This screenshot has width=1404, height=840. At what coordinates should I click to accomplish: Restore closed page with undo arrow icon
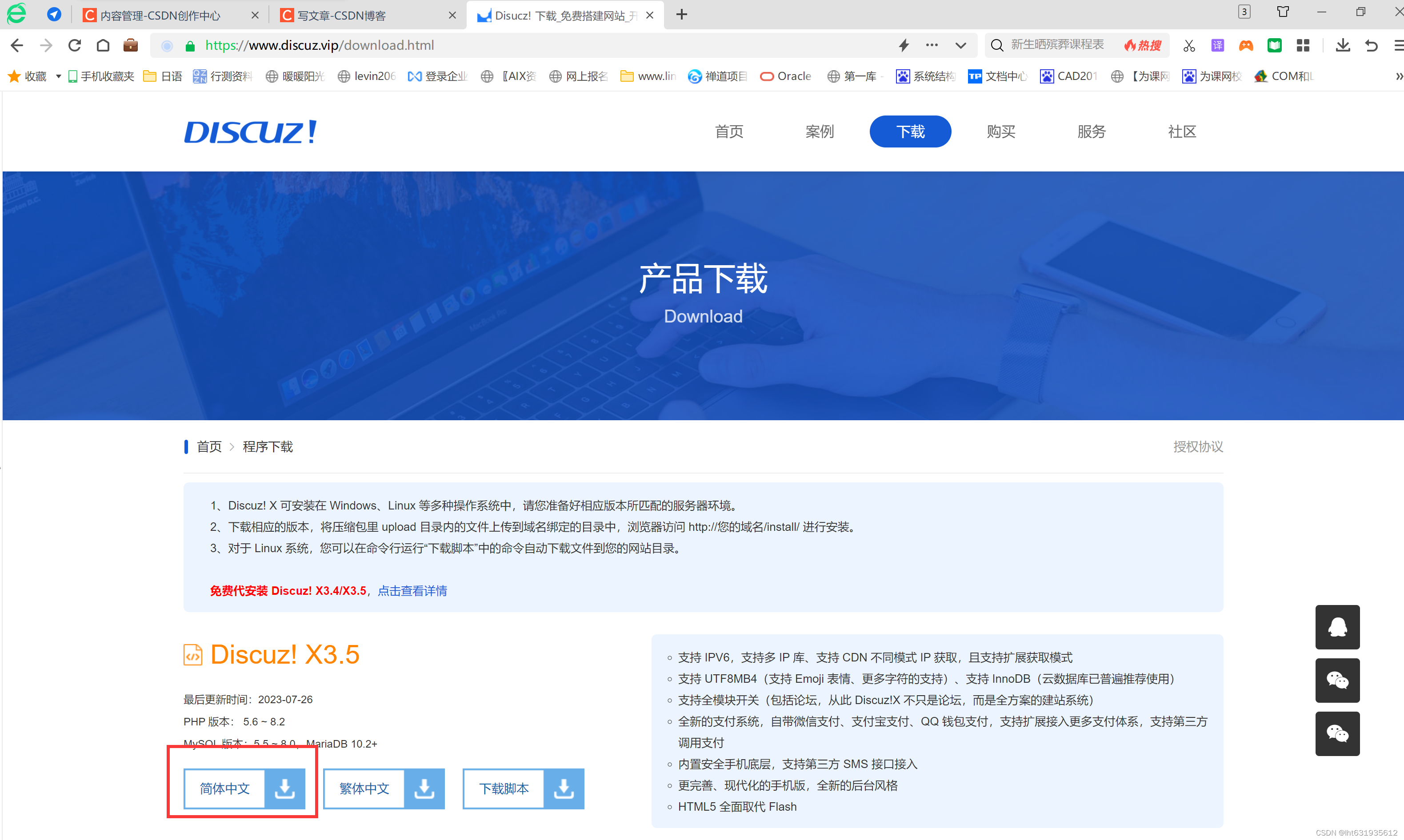[x=1371, y=45]
